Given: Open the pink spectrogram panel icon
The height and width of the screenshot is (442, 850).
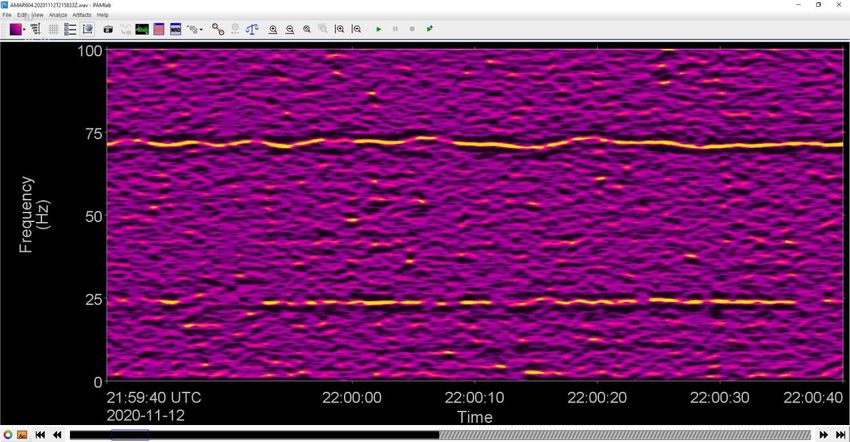Looking at the screenshot, I should click(159, 29).
